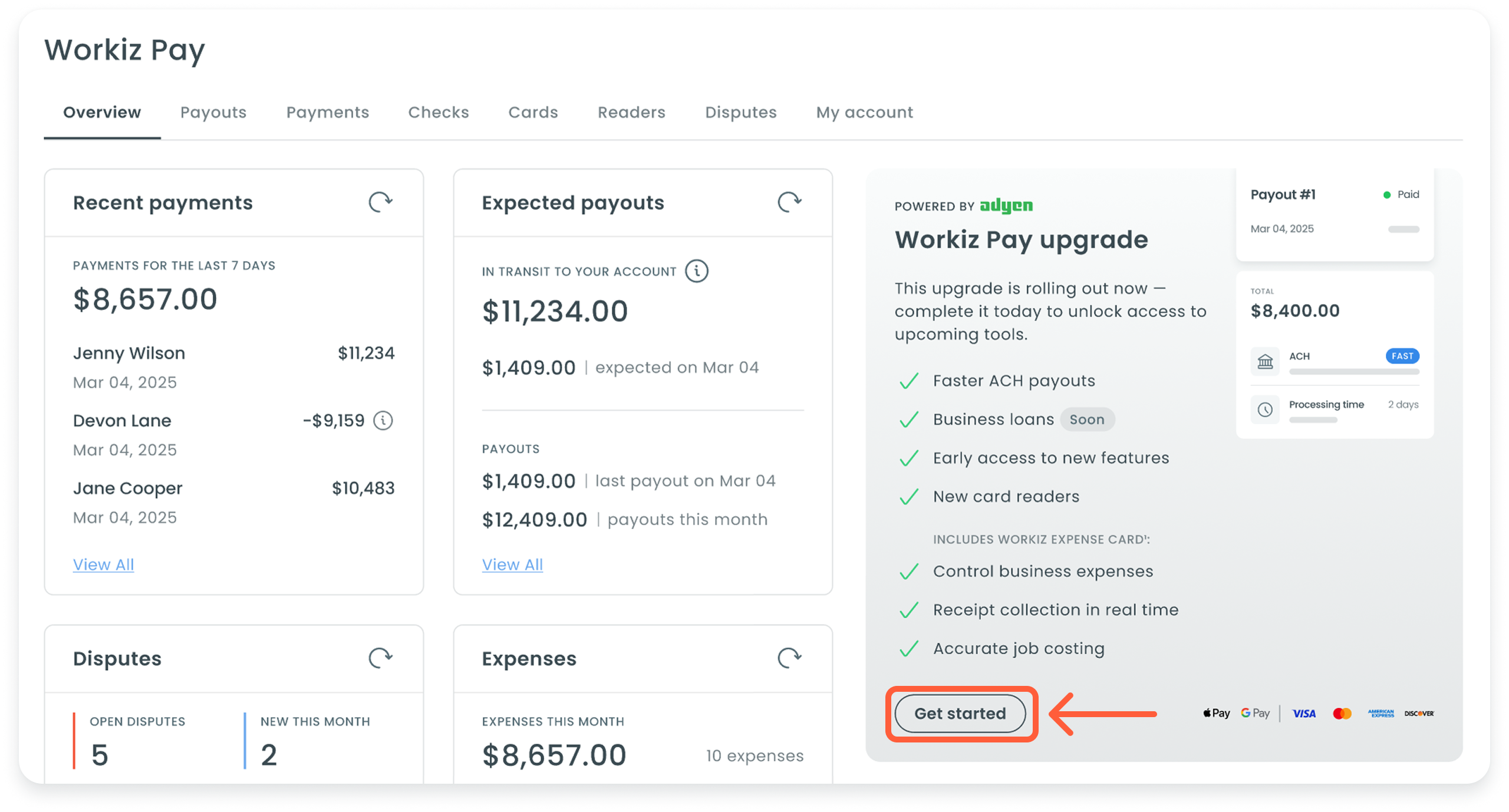
Task: Click the Includes Workiz Expense Card label
Action: pyautogui.click(x=1042, y=539)
